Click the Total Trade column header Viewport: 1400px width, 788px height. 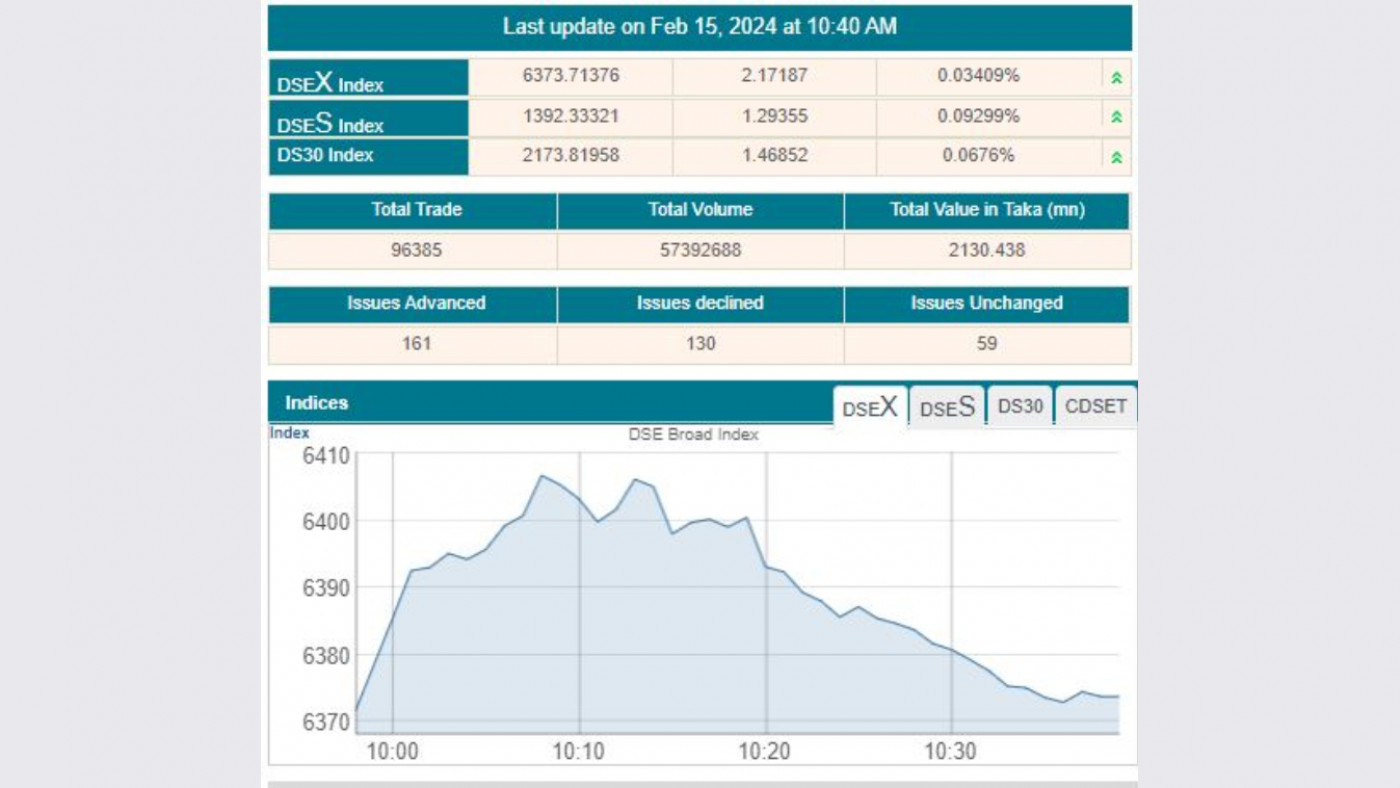(x=413, y=211)
